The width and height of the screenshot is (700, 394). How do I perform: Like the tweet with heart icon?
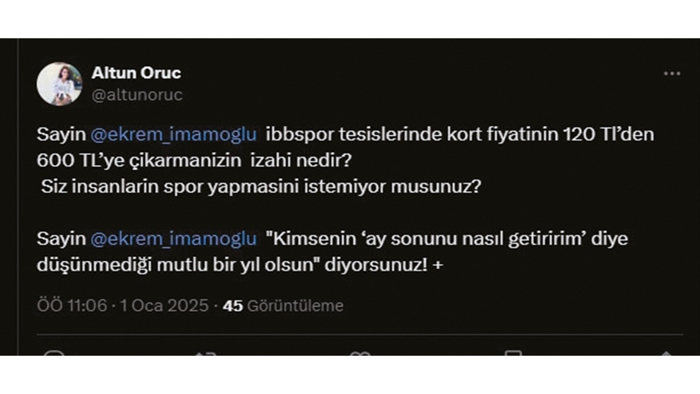[360, 353]
